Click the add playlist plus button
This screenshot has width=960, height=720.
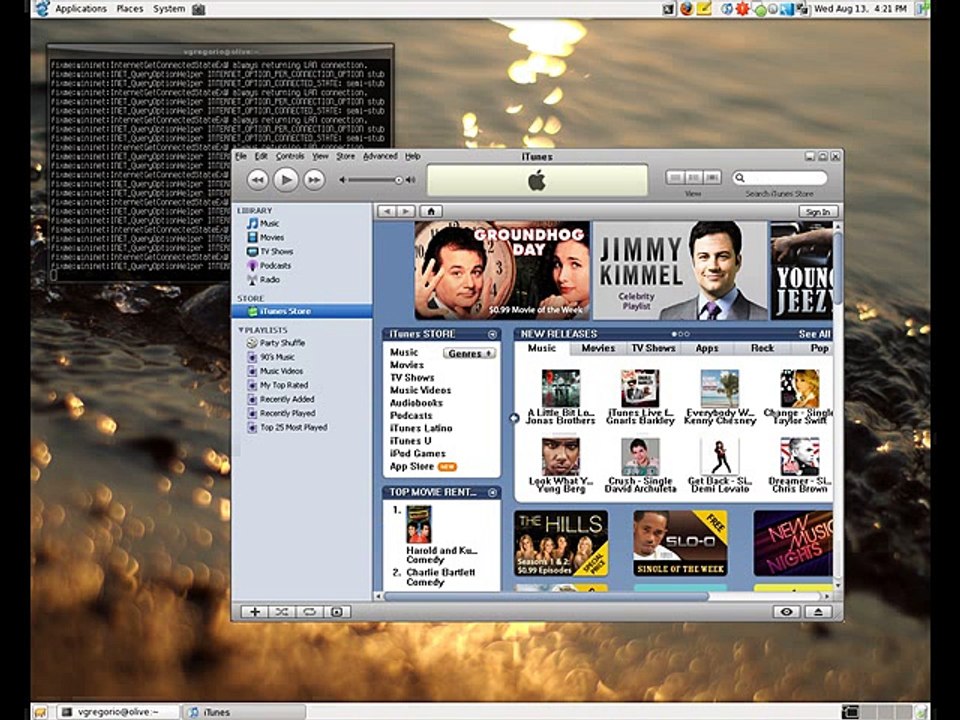tap(255, 612)
